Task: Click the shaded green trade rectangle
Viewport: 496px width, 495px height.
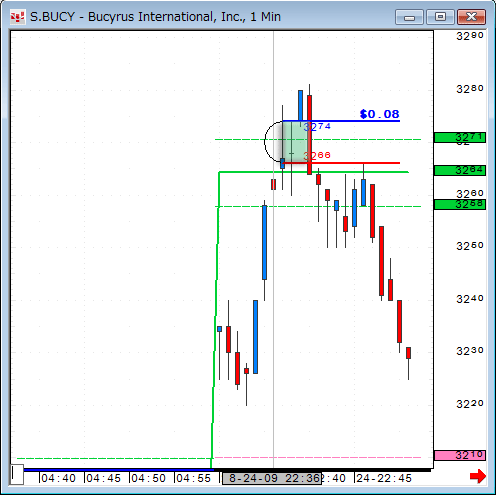Action: [x=295, y=141]
